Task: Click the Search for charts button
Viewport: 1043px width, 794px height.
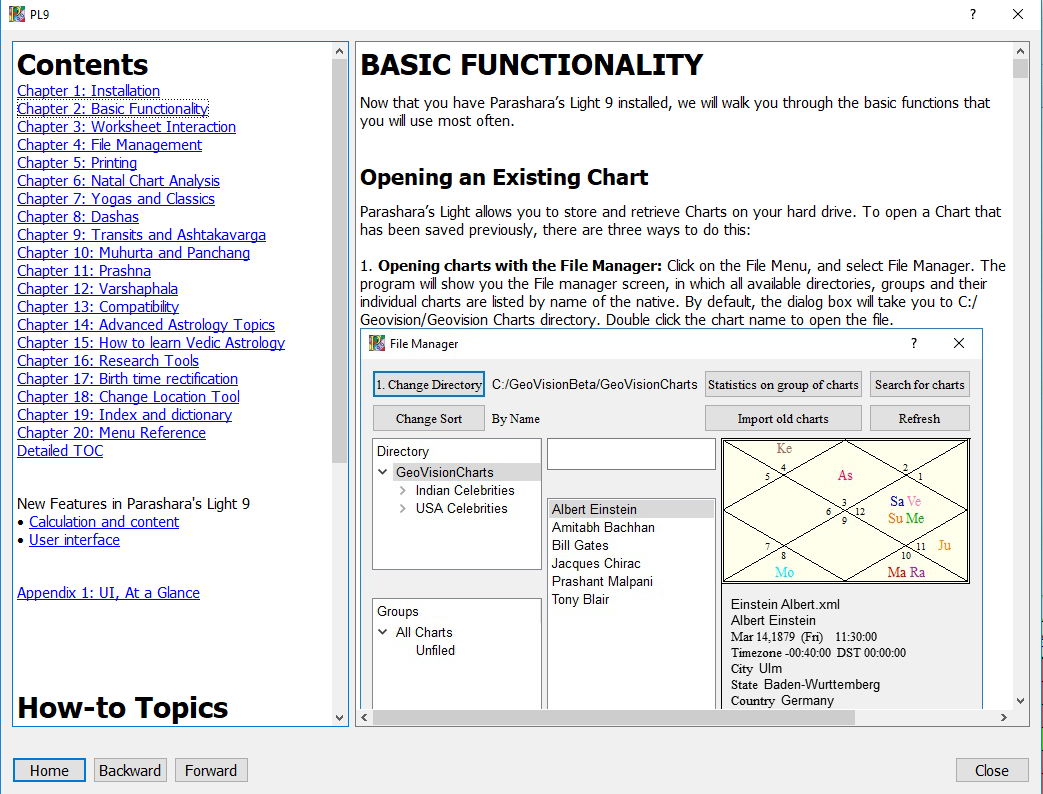Action: (x=919, y=384)
